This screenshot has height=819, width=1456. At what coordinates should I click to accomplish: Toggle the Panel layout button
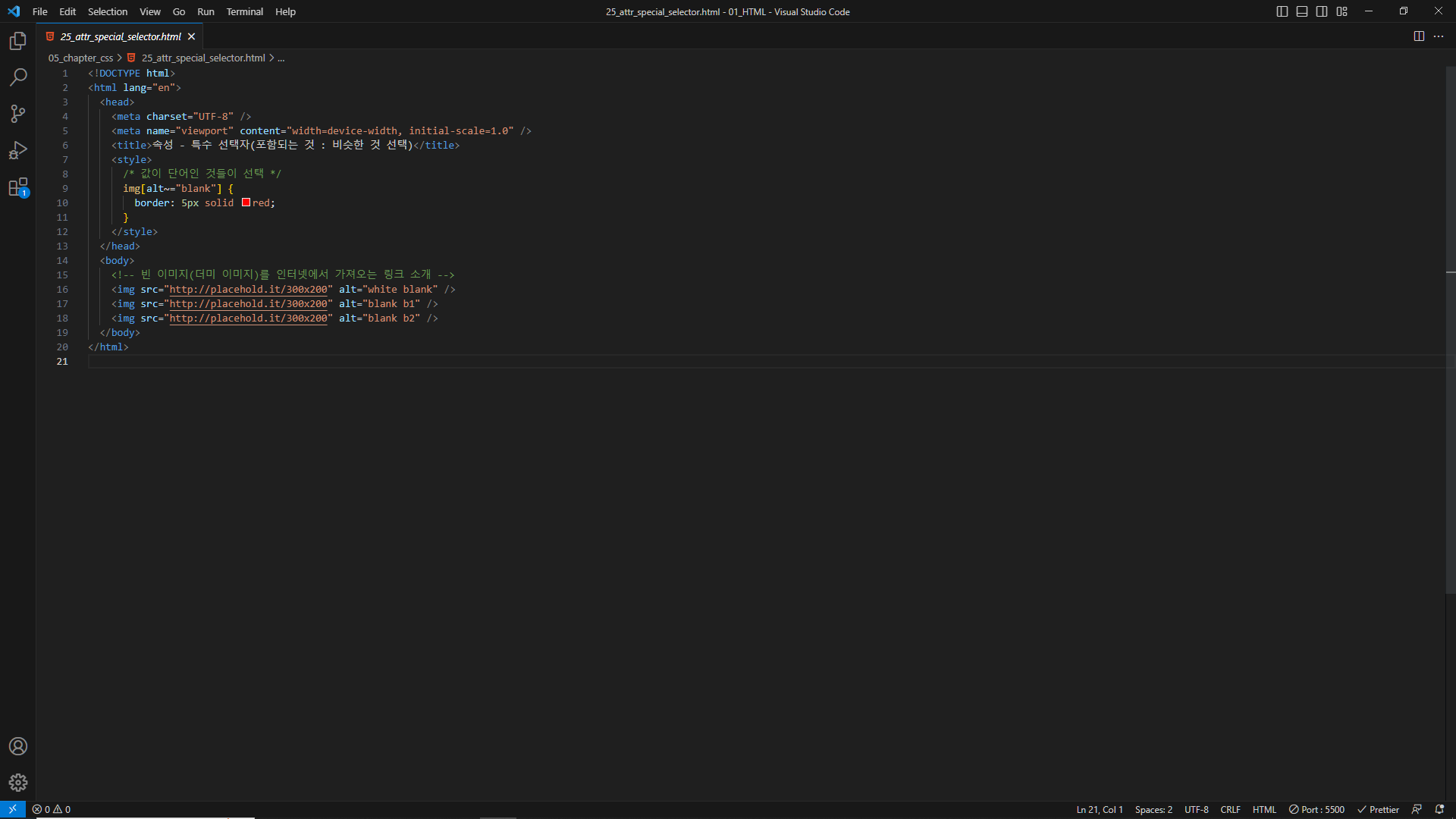pos(1302,11)
